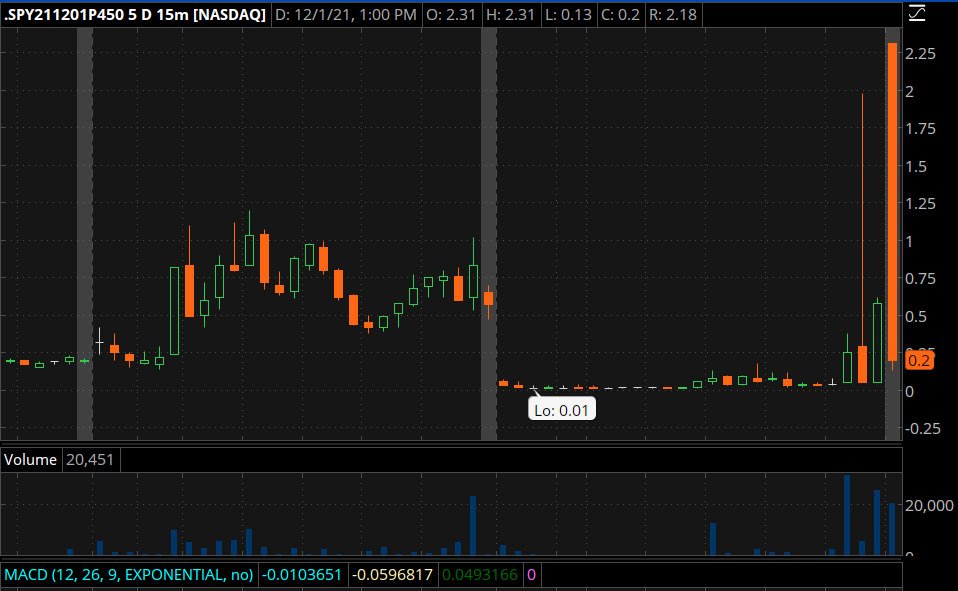Open the MACD (12, 26, 9, EXPONENTIAL, no) study label
The image size is (958, 591).
pyautogui.click(x=129, y=574)
